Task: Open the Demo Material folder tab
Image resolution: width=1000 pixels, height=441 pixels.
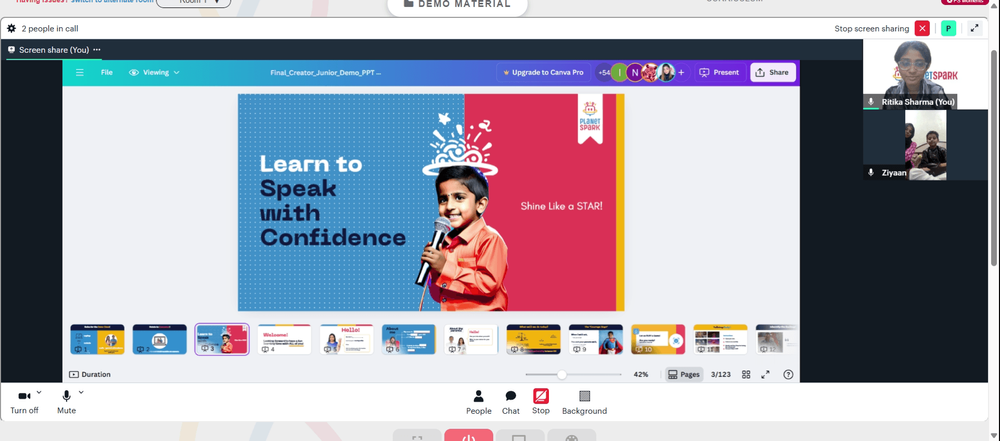Action: point(457,4)
